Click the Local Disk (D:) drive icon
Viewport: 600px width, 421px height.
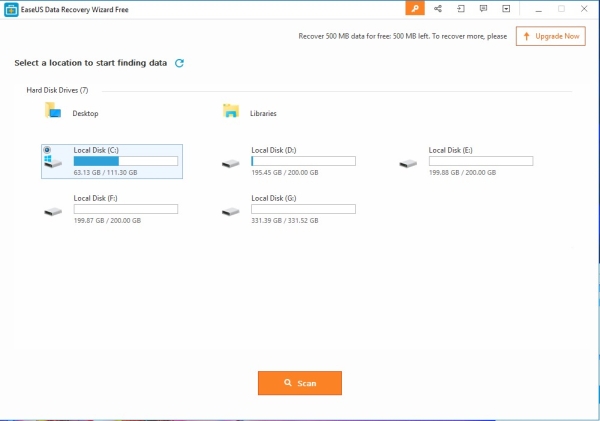coord(230,164)
